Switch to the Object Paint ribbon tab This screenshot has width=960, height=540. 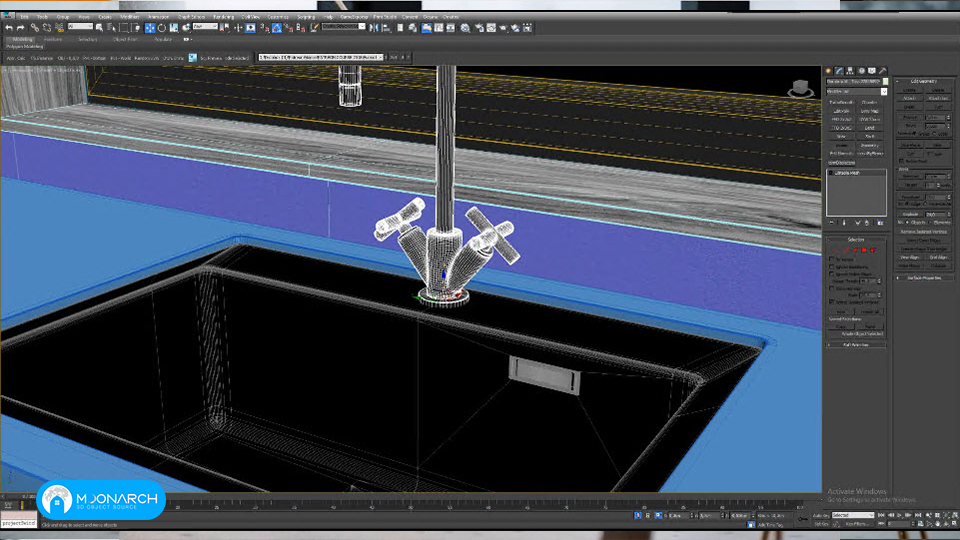pyautogui.click(x=125, y=39)
